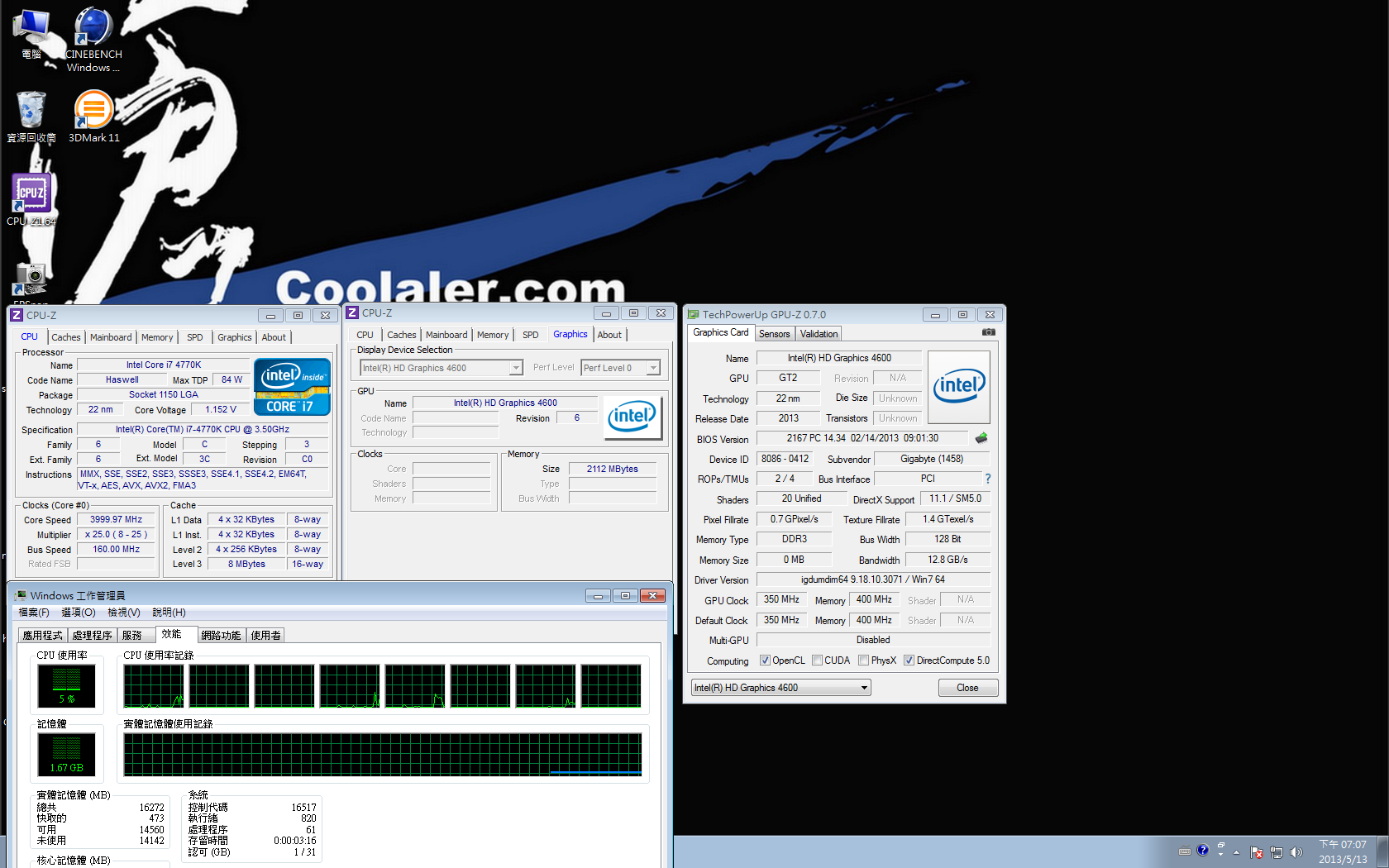Viewport: 1389px width, 868px height.
Task: Open the IME options arrow in tray
Action: coord(1220,854)
